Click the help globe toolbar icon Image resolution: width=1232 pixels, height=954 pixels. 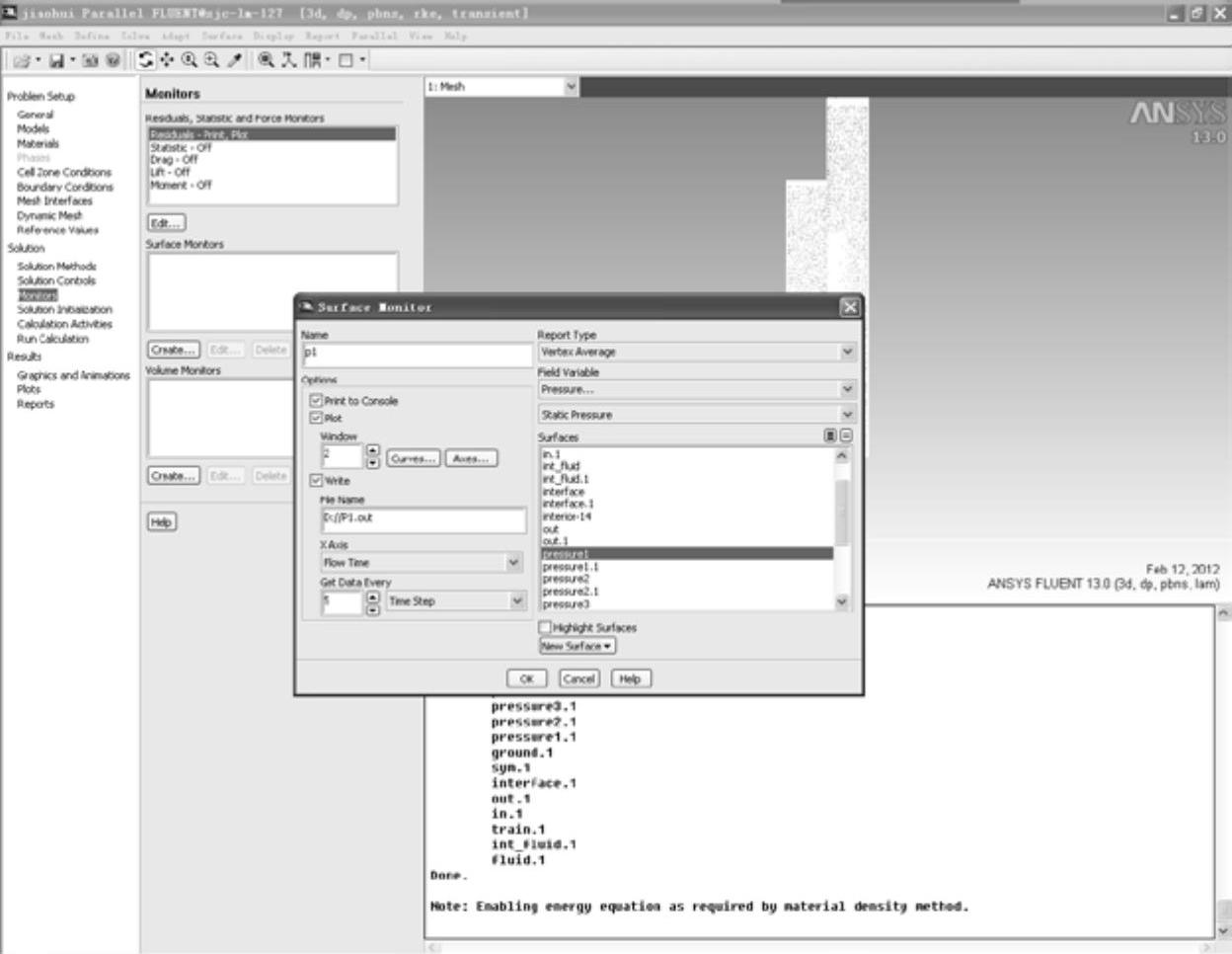pos(113,60)
